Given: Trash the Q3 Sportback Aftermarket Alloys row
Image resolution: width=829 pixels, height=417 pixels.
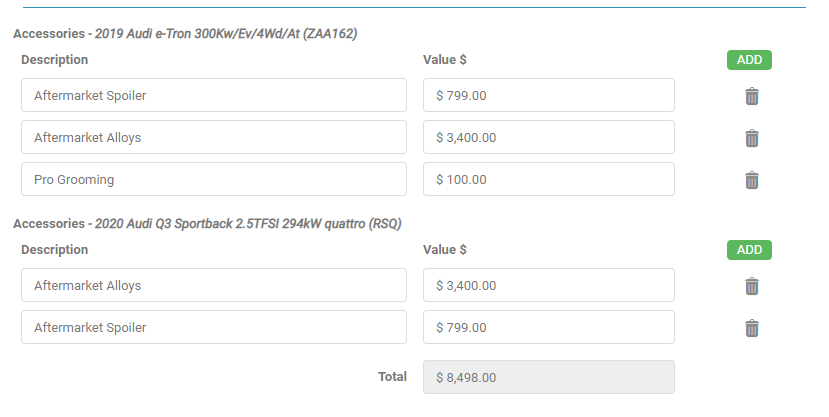Looking at the screenshot, I should coord(752,286).
